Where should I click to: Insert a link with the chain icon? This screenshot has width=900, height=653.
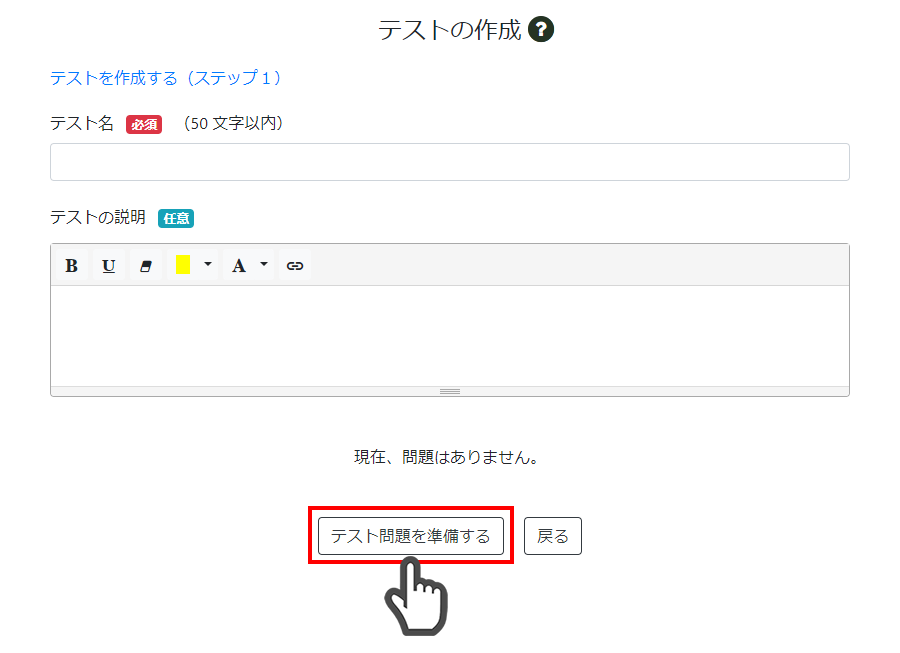tap(295, 266)
